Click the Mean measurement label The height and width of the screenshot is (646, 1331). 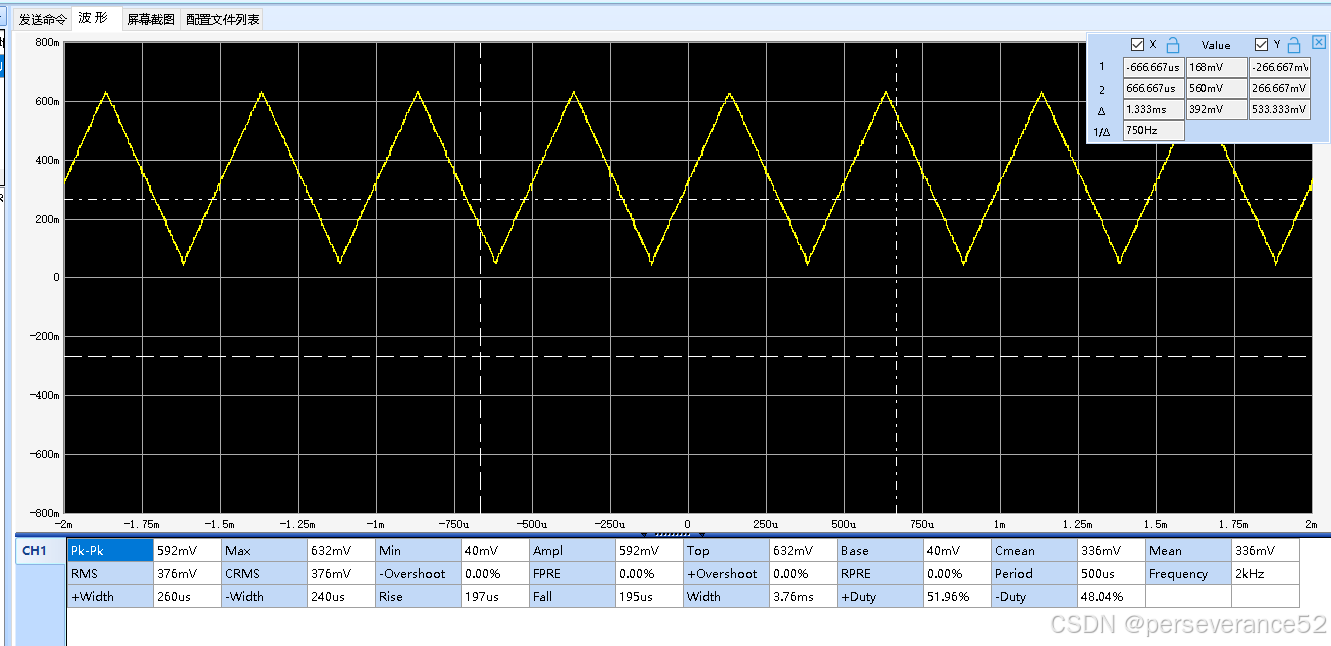click(x=1189, y=551)
